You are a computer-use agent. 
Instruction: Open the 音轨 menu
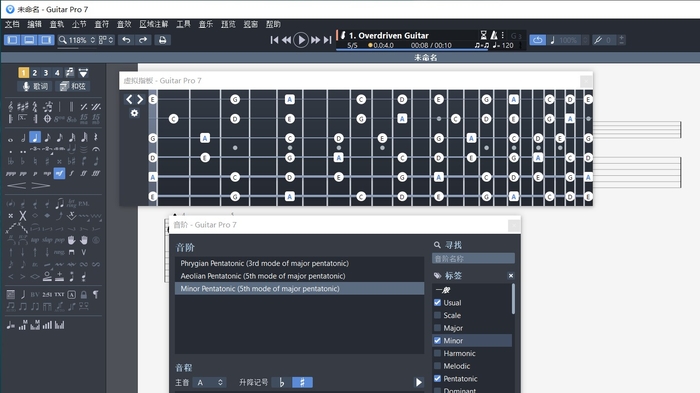(57, 24)
